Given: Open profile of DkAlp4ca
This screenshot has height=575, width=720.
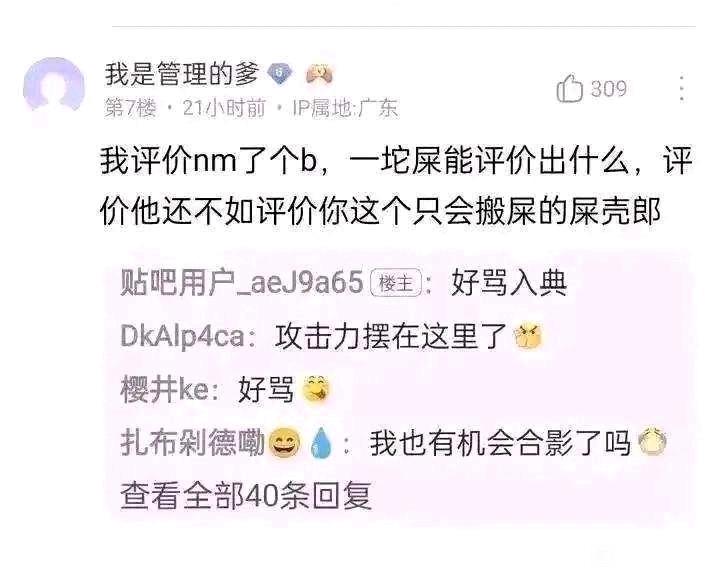Looking at the screenshot, I should (x=183, y=337).
